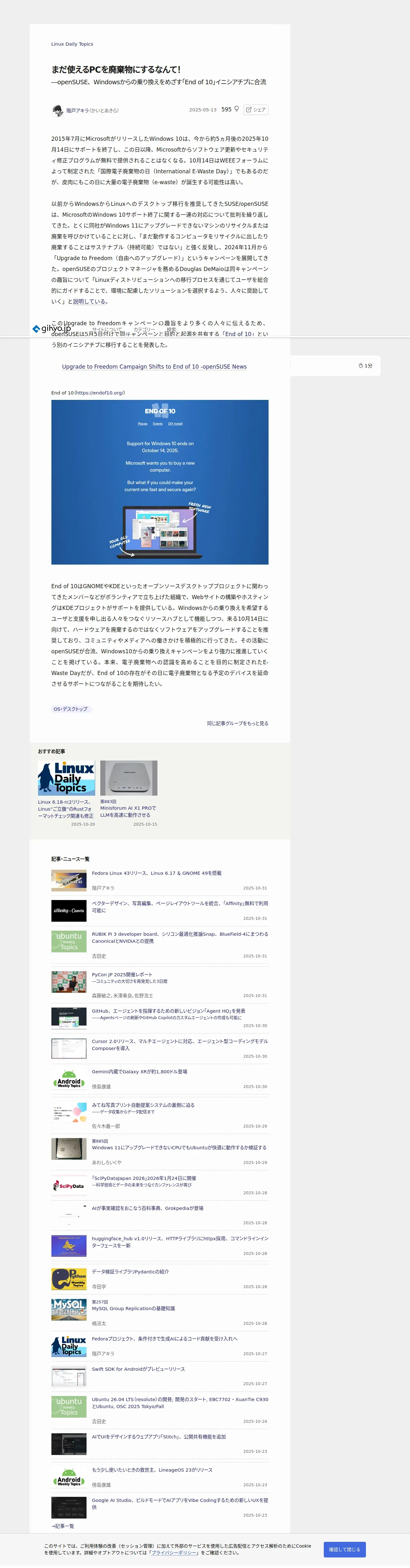Open the サイトについて menu item

[x=107, y=329]
